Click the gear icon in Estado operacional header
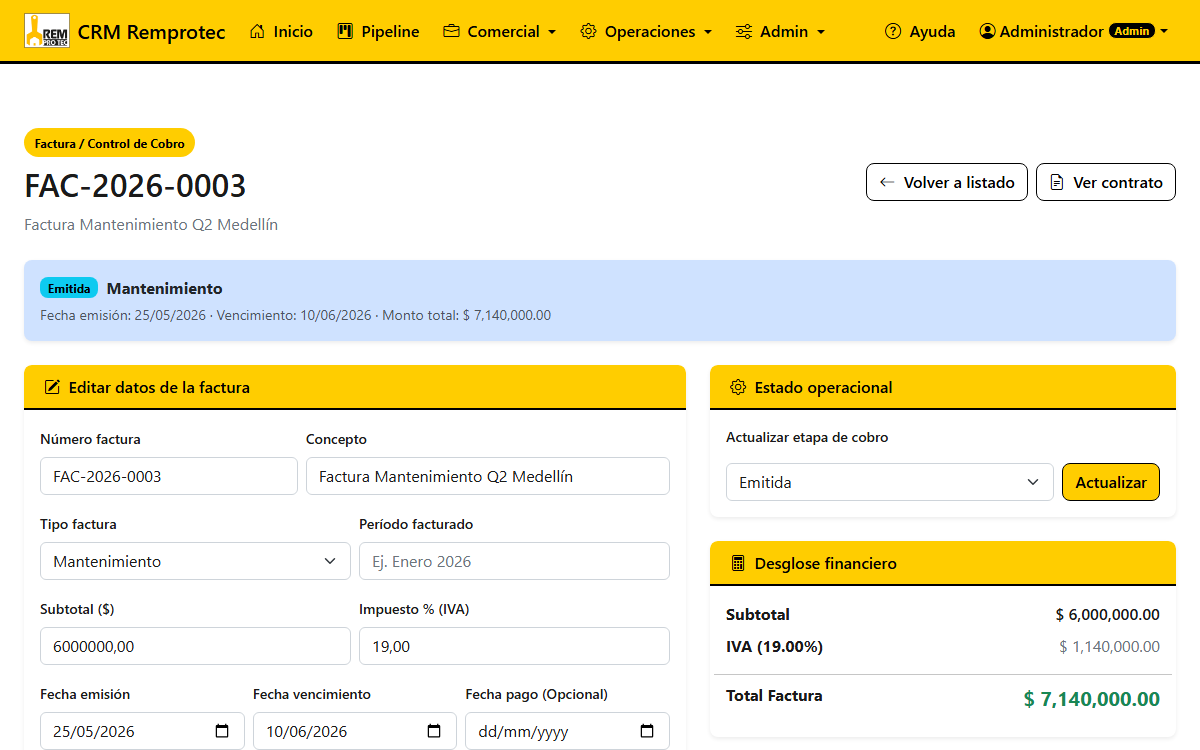 pos(738,387)
